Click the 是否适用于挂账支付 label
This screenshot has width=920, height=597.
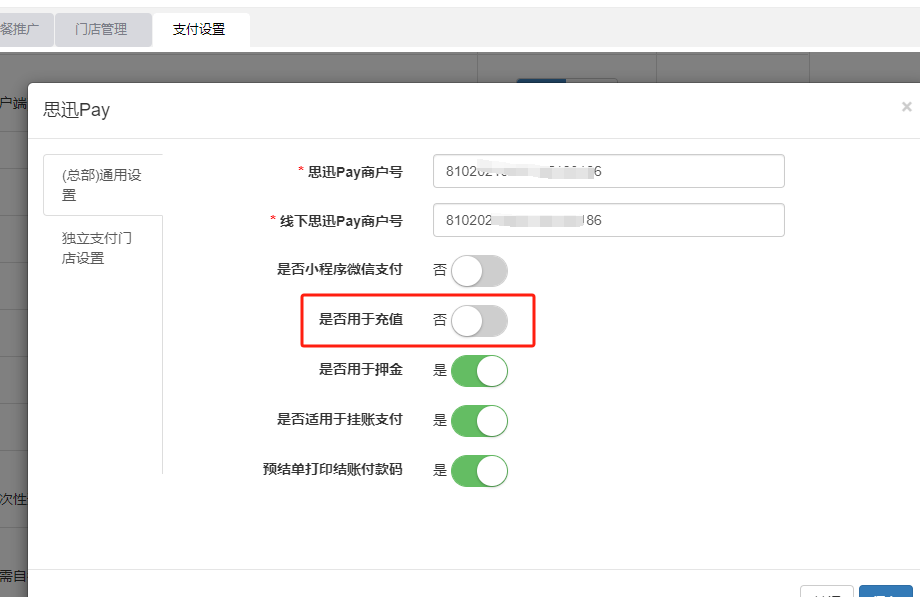tap(340, 419)
